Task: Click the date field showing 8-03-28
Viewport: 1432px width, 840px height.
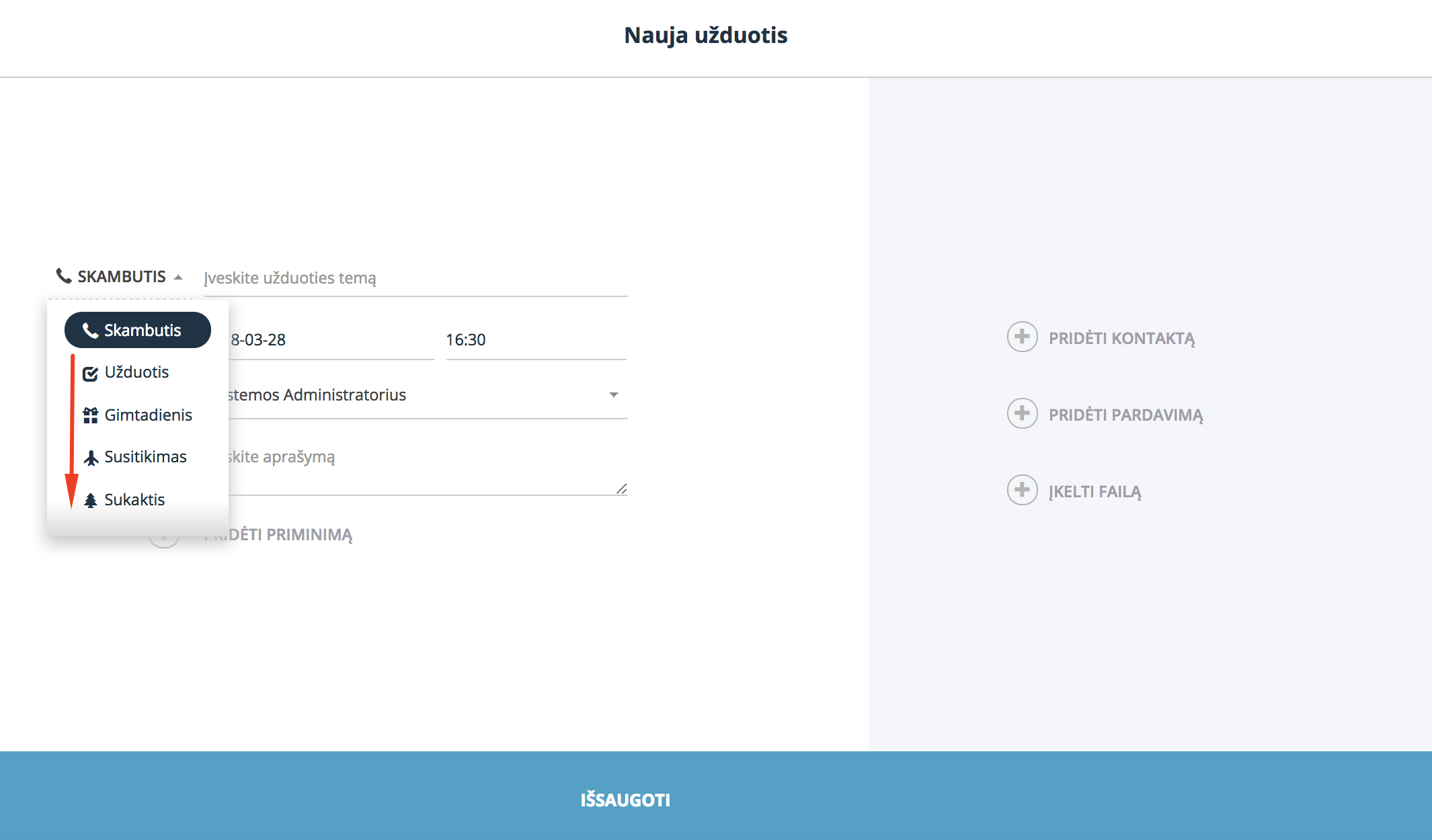Action: click(331, 340)
